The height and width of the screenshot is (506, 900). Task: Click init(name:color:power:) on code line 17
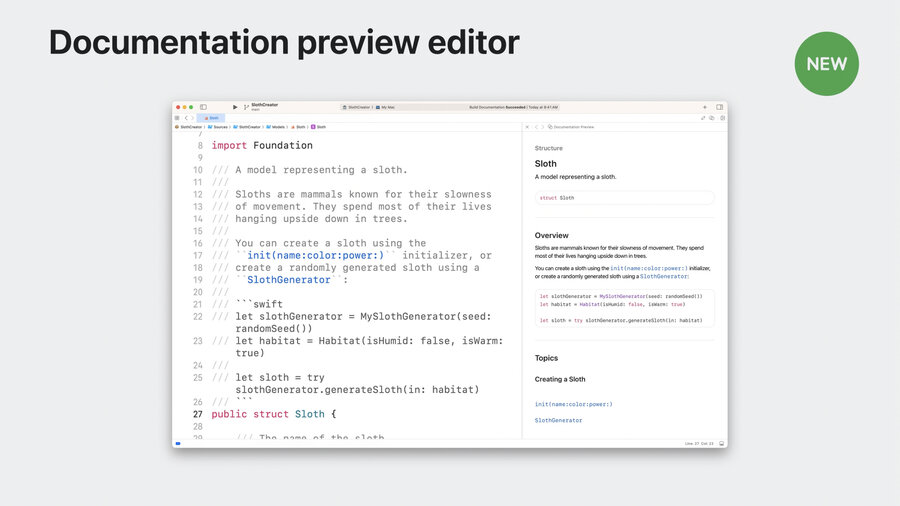coord(315,255)
